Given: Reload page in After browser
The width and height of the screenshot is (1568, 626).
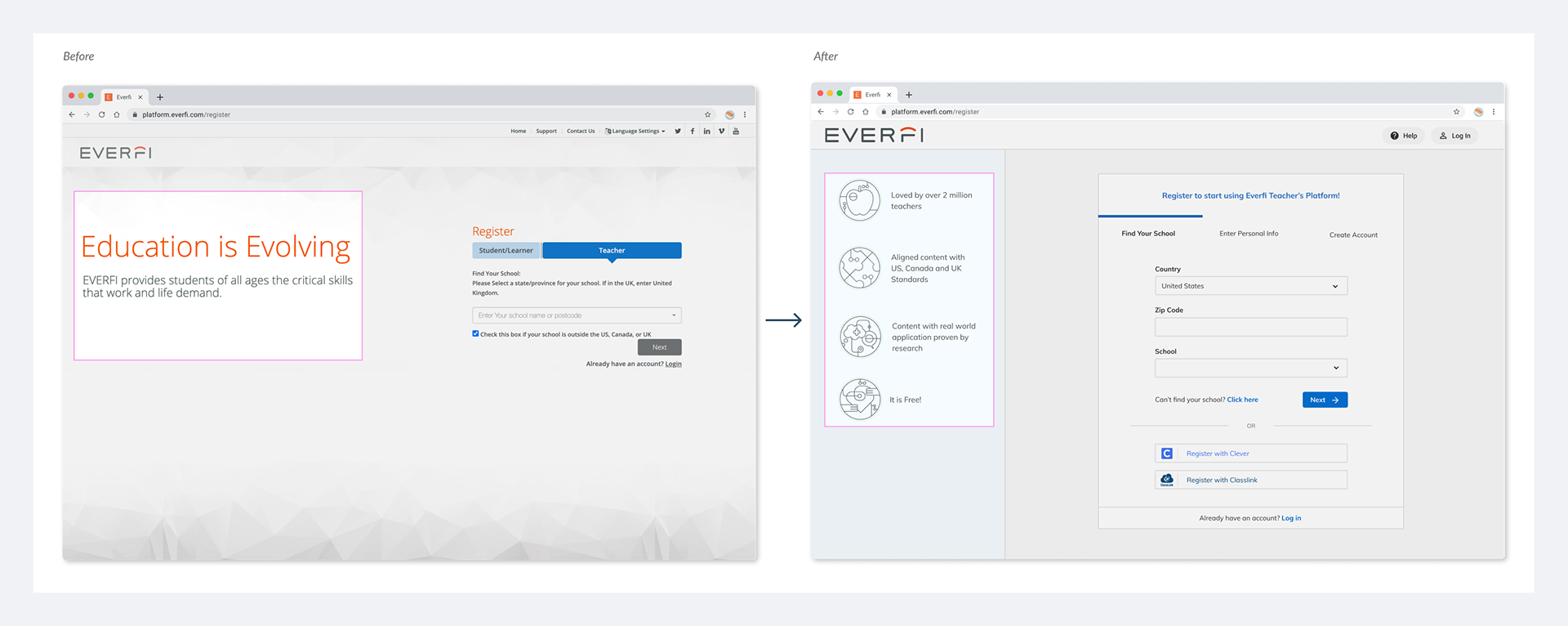Looking at the screenshot, I should click(850, 112).
